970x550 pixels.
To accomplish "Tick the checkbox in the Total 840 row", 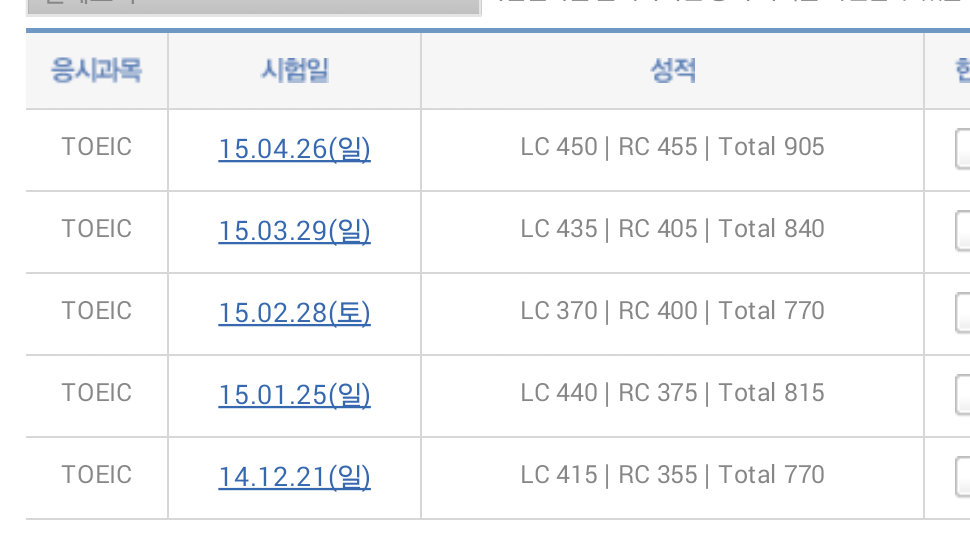I will pos(963,231).
